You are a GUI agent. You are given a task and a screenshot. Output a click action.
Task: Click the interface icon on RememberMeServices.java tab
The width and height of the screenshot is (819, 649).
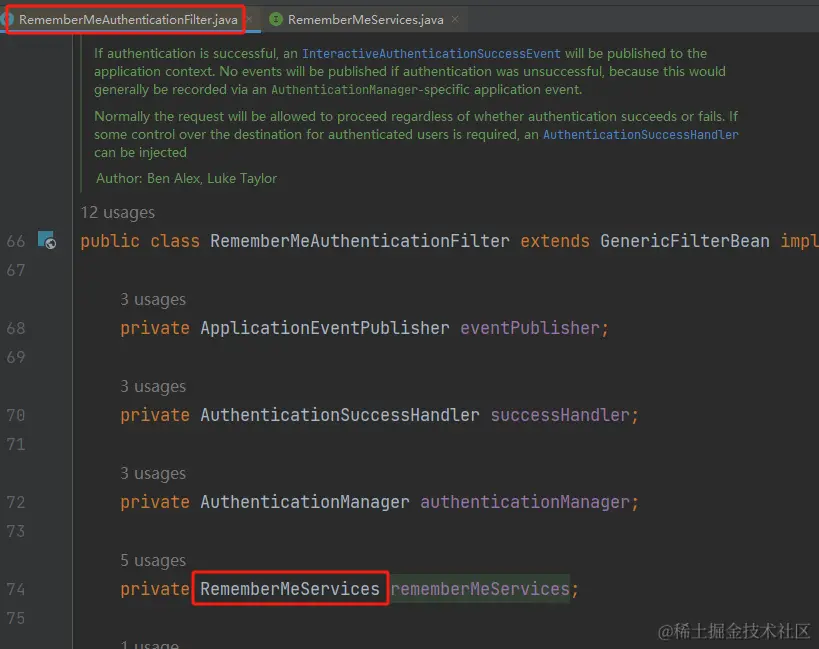[x=276, y=19]
